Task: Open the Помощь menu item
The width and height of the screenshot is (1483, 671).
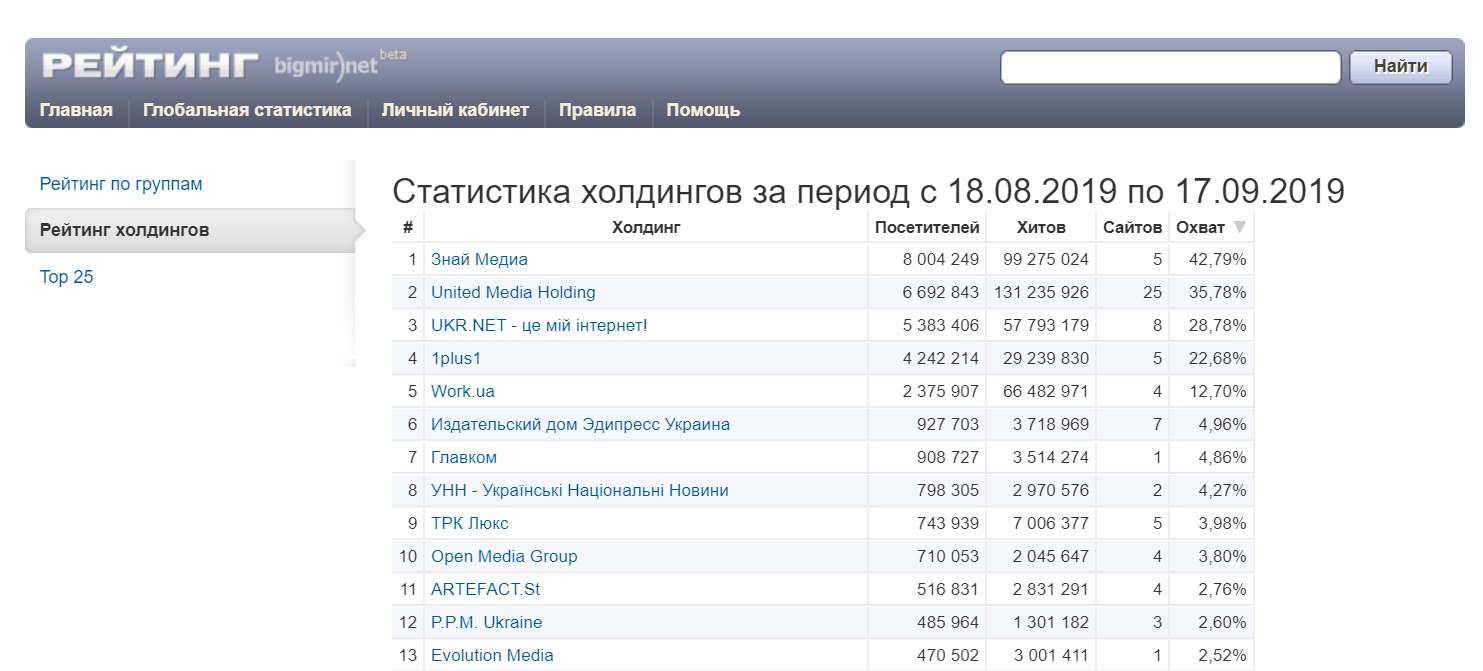Action: [x=703, y=110]
